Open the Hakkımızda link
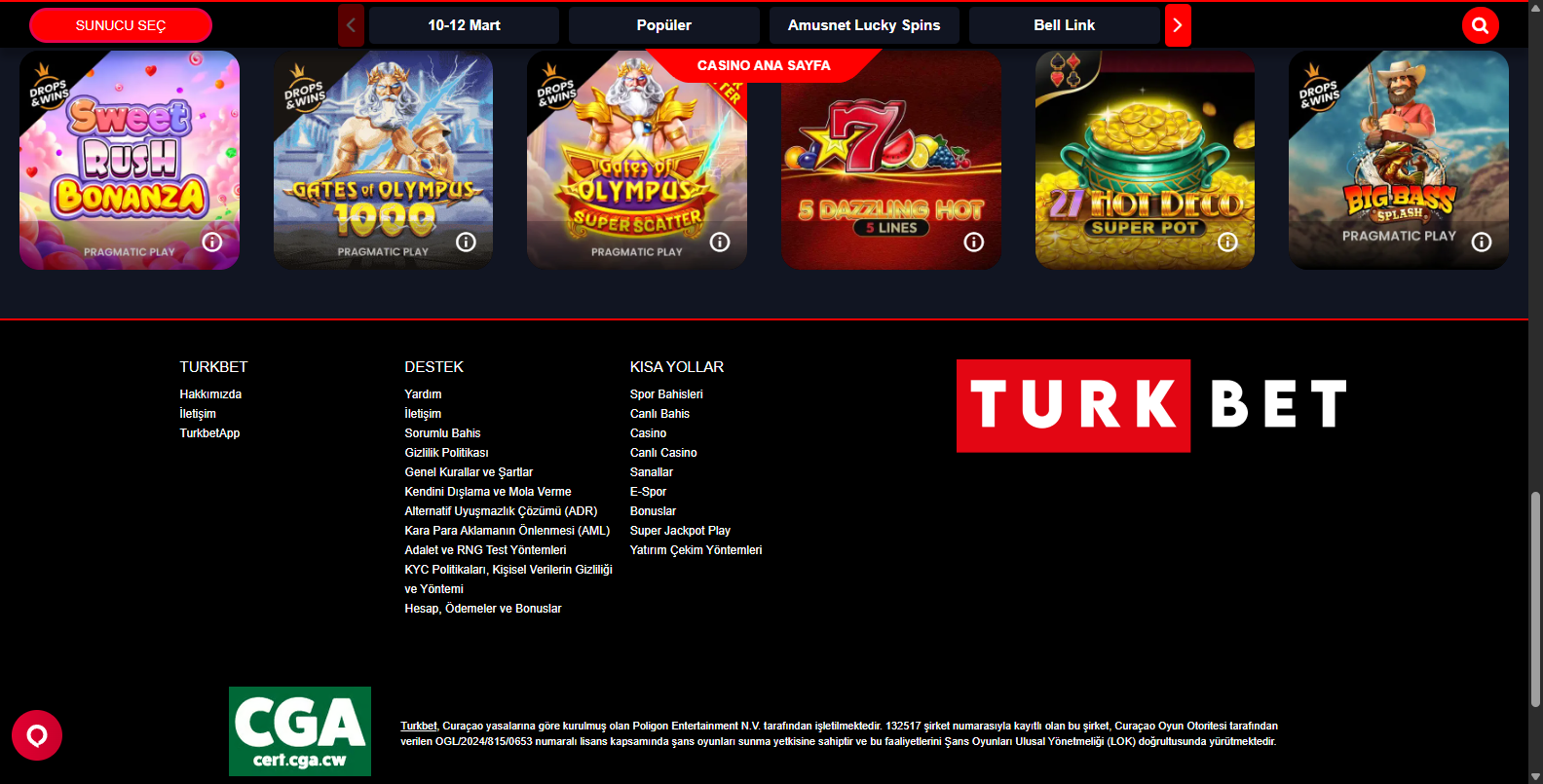 pos(210,394)
